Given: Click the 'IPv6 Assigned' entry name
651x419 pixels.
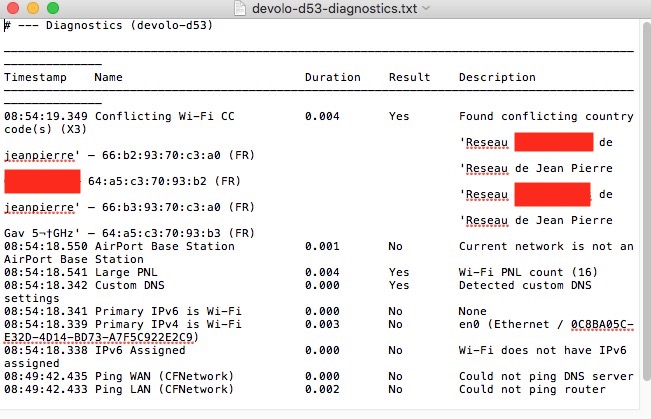Looking at the screenshot, I should [x=136, y=350].
